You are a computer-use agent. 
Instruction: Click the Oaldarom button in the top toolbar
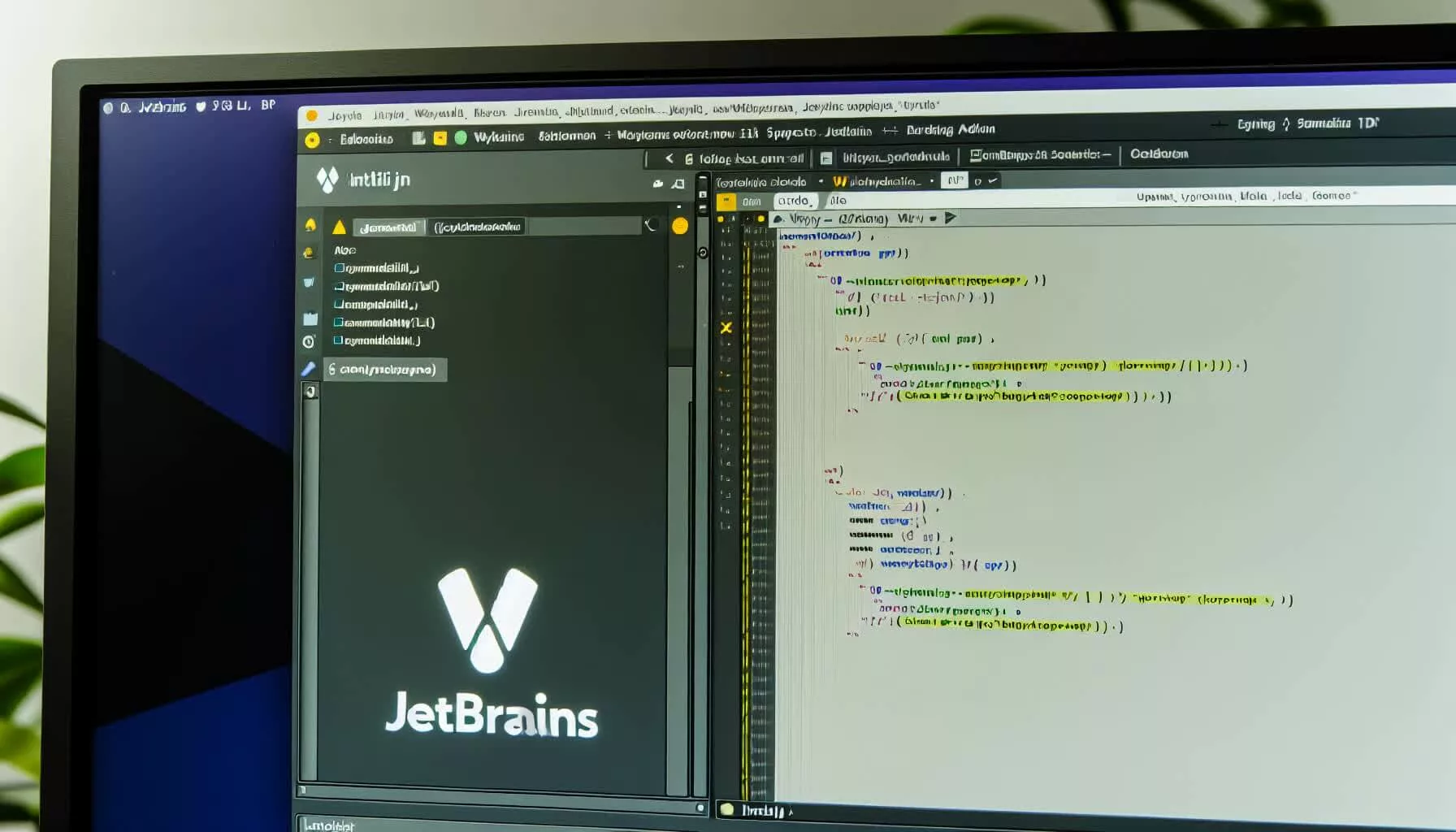(1159, 154)
